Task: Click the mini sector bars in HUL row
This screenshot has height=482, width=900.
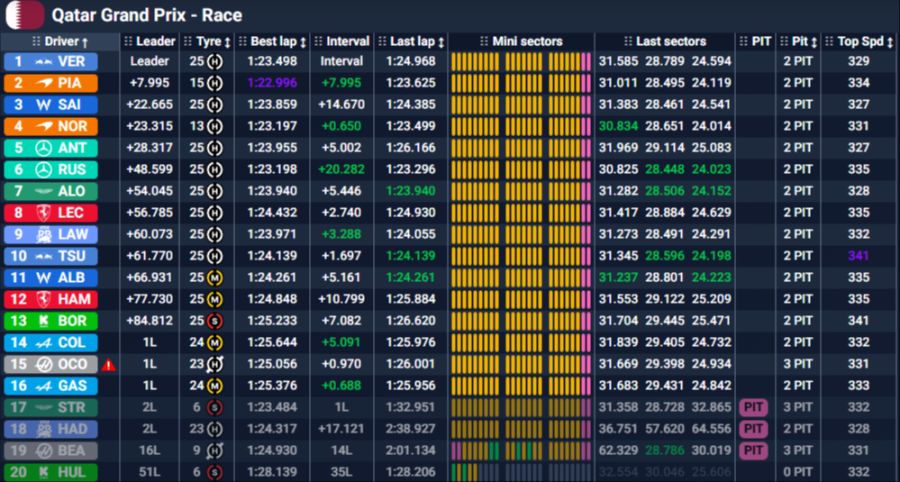Action: 521,472
